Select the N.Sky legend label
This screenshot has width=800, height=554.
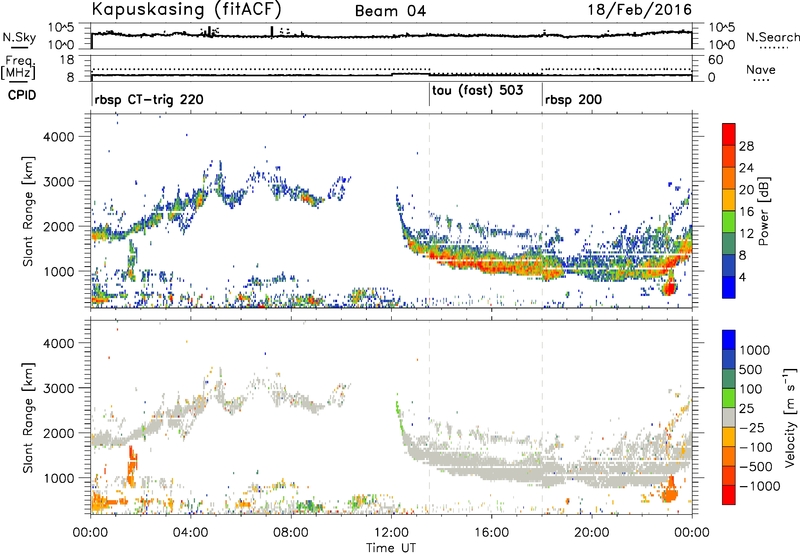19,37
